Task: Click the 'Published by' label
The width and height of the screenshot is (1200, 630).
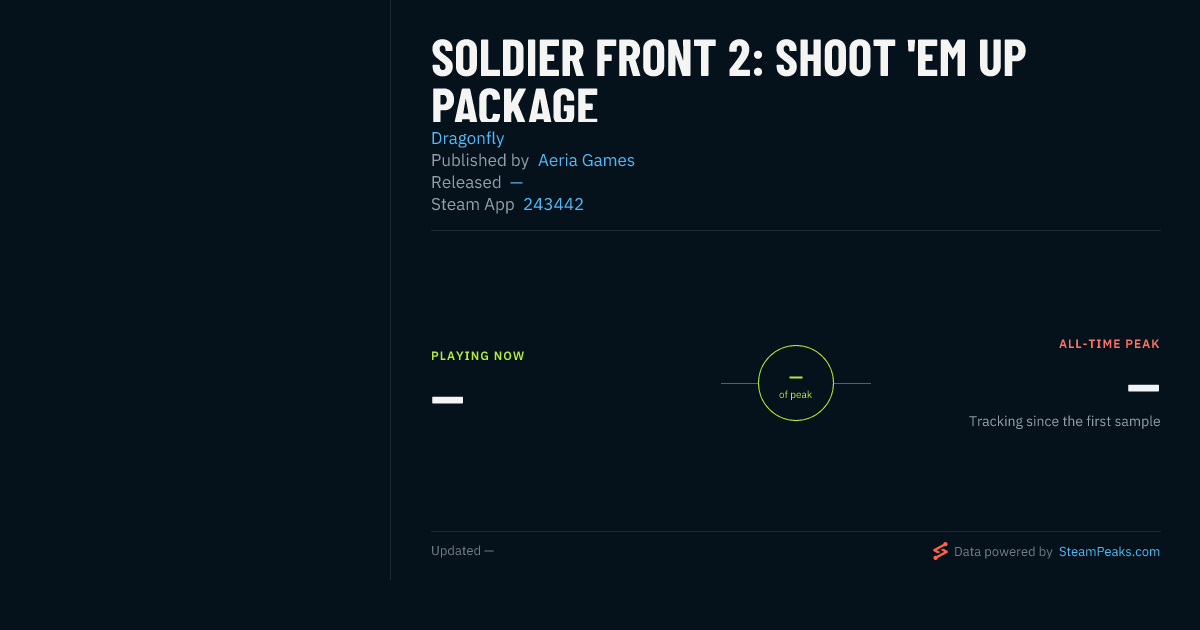Action: (480, 160)
